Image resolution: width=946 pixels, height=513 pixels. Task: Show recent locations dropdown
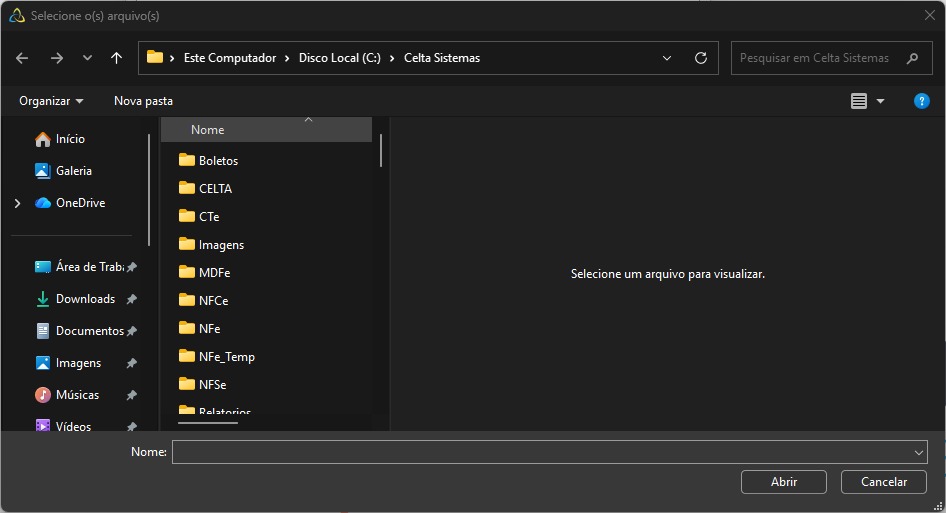87,58
